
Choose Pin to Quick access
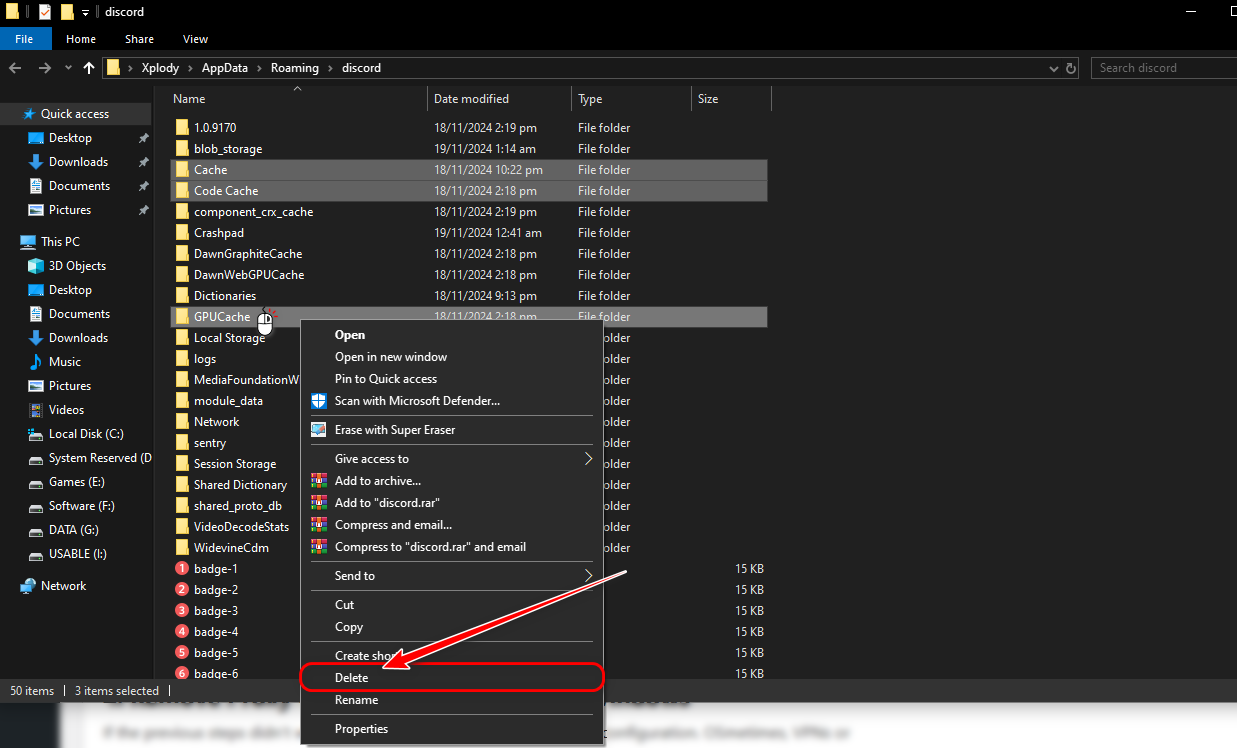click(x=453, y=379)
